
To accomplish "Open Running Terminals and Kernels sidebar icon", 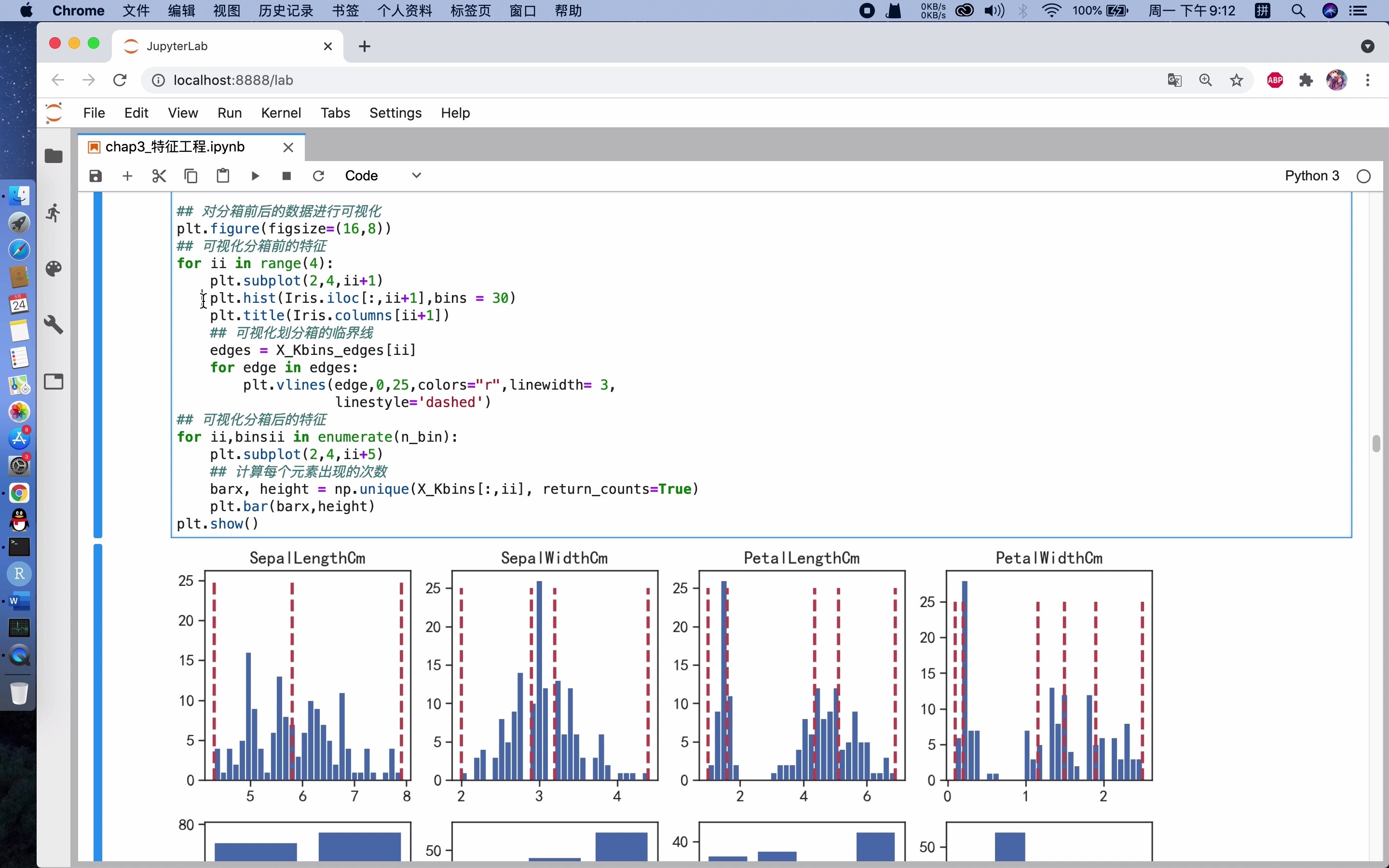I will (54, 213).
